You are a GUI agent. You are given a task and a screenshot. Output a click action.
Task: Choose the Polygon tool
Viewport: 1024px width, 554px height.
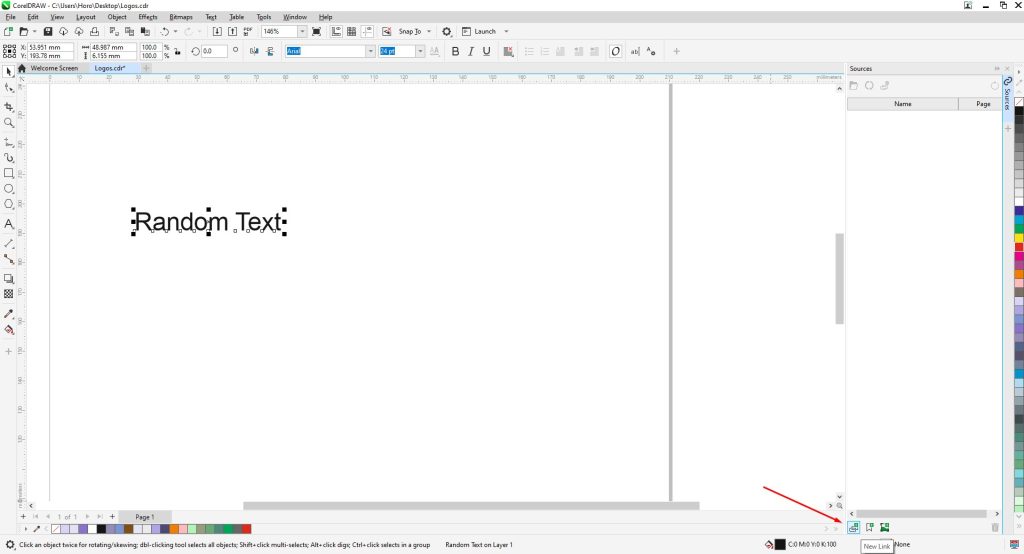tap(8, 204)
